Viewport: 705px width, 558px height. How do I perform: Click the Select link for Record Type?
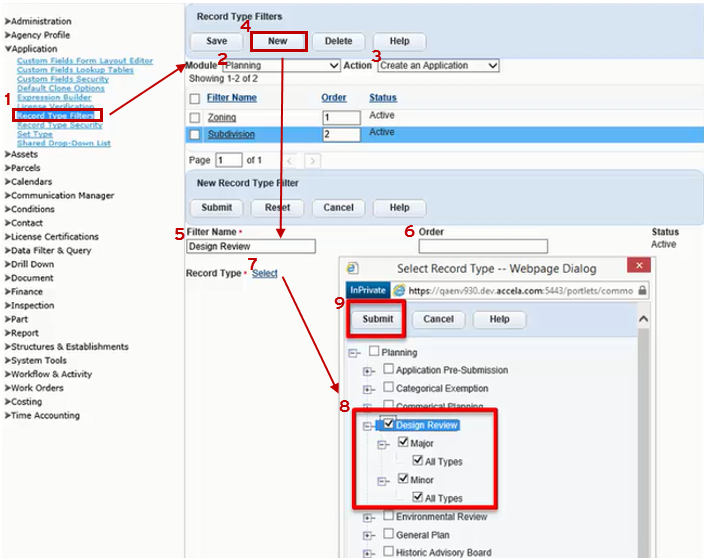[x=265, y=273]
